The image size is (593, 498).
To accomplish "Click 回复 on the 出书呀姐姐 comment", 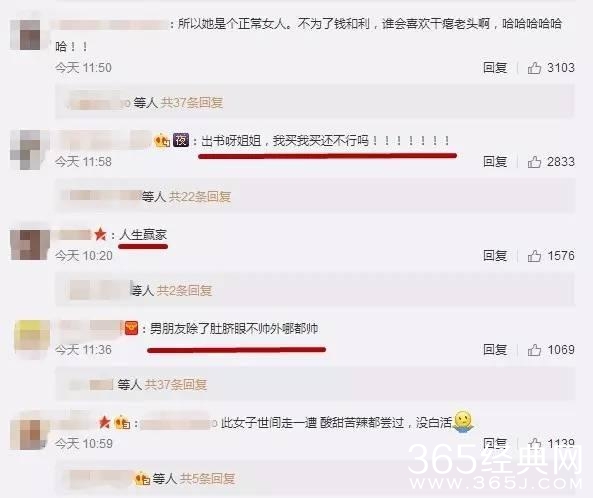I will tap(495, 162).
